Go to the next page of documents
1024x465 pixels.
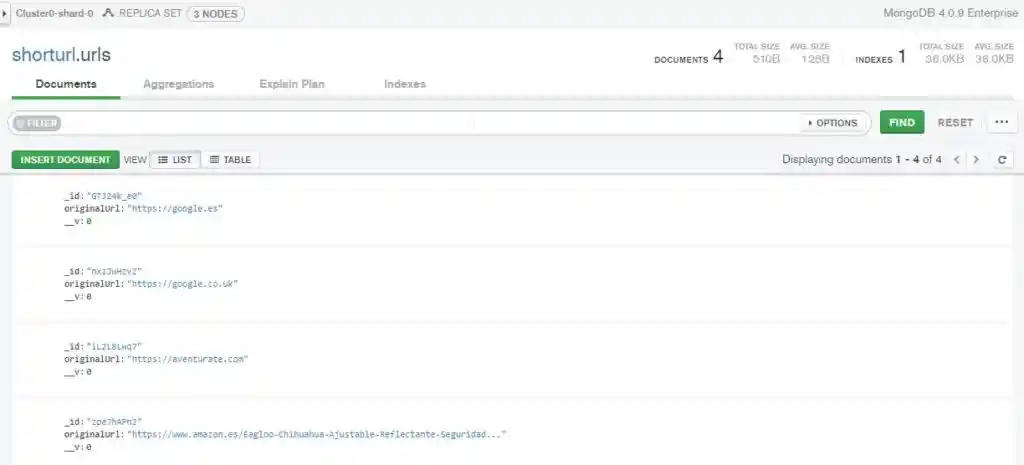coord(976,160)
